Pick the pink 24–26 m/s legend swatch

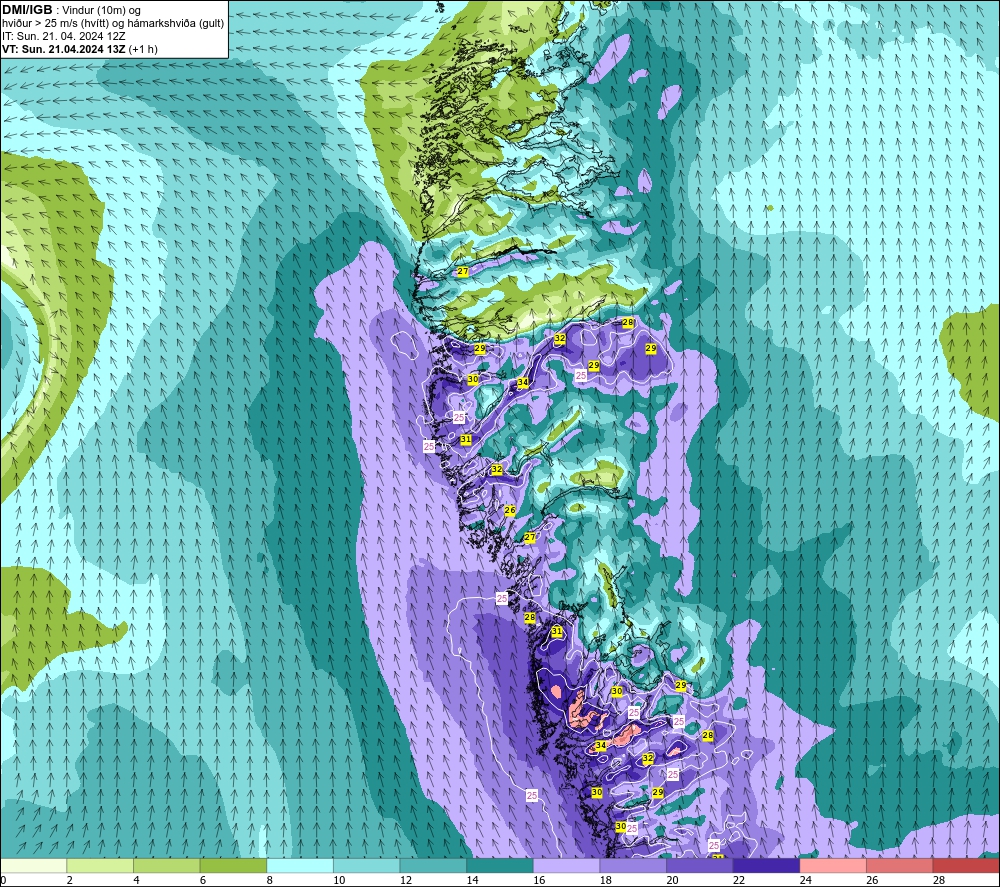(833, 866)
